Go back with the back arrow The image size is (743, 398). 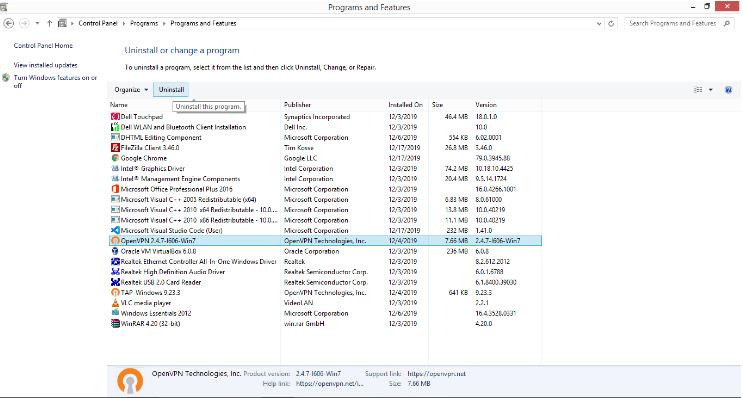pos(9,23)
